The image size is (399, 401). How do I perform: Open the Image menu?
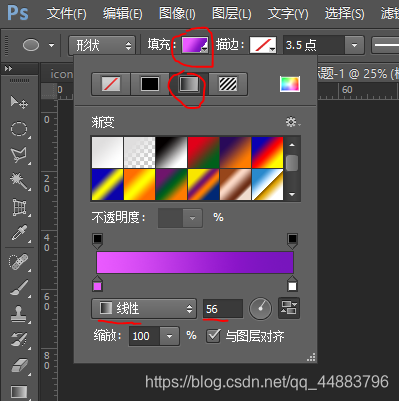tap(177, 14)
